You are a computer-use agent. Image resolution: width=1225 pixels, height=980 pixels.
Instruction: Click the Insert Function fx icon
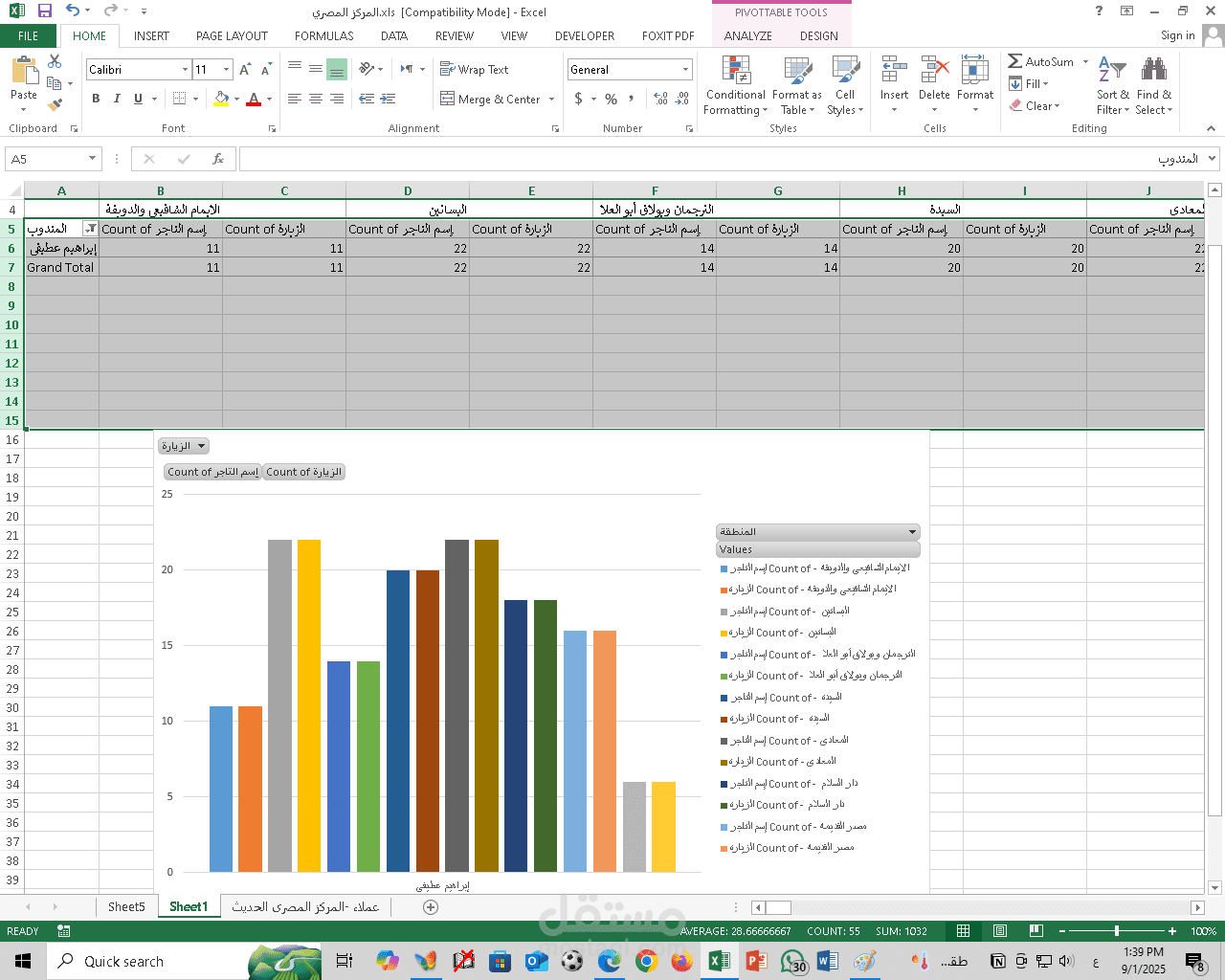218,159
